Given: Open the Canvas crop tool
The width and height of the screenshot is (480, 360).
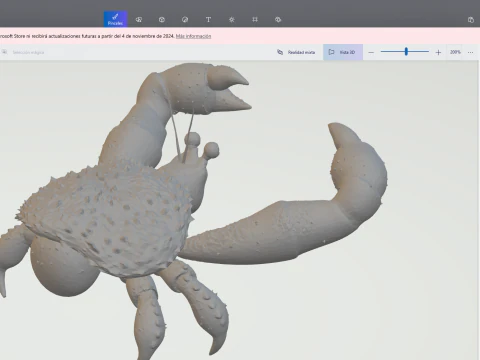Looking at the screenshot, I should (255, 20).
